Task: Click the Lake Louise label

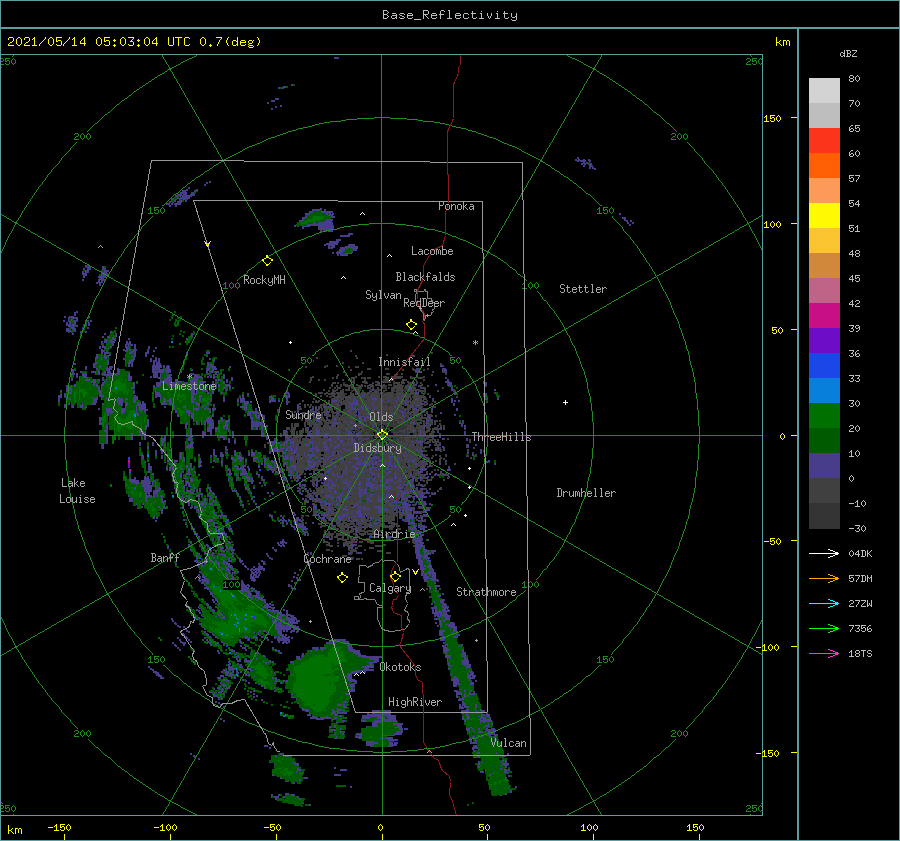Action: click(77, 491)
